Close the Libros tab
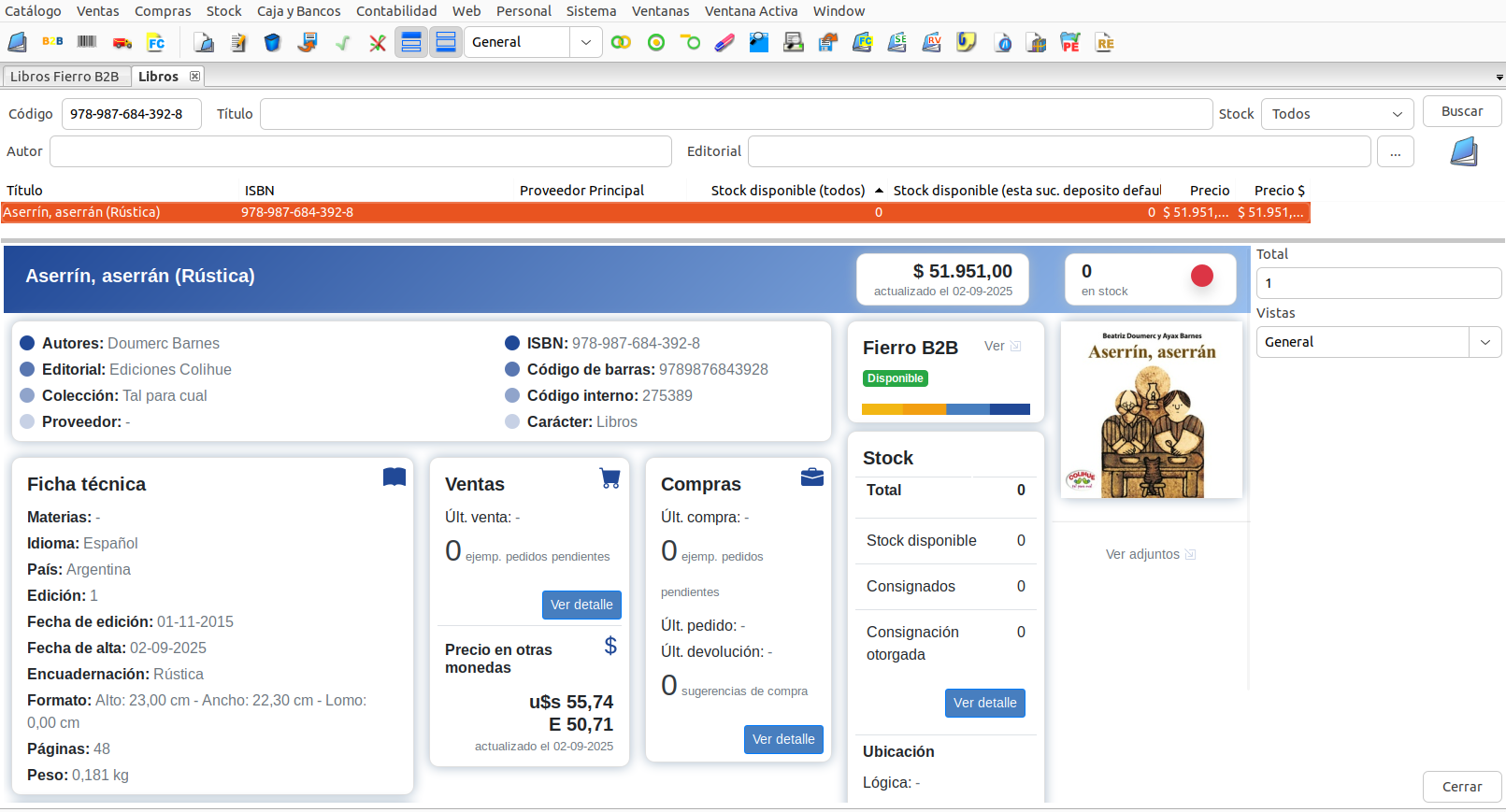Viewport: 1506px width, 812px height. coord(194,77)
